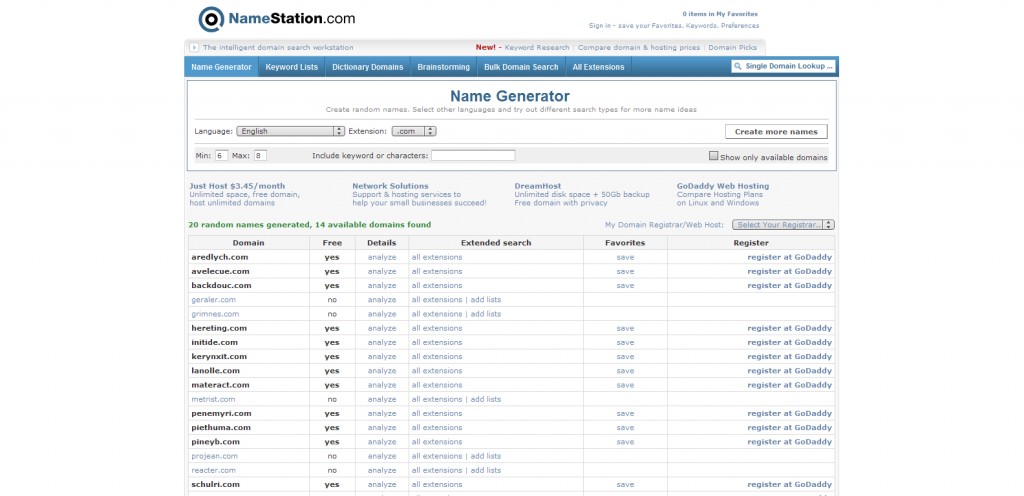Click the Details column header
1024x496 pixels.
382,243
